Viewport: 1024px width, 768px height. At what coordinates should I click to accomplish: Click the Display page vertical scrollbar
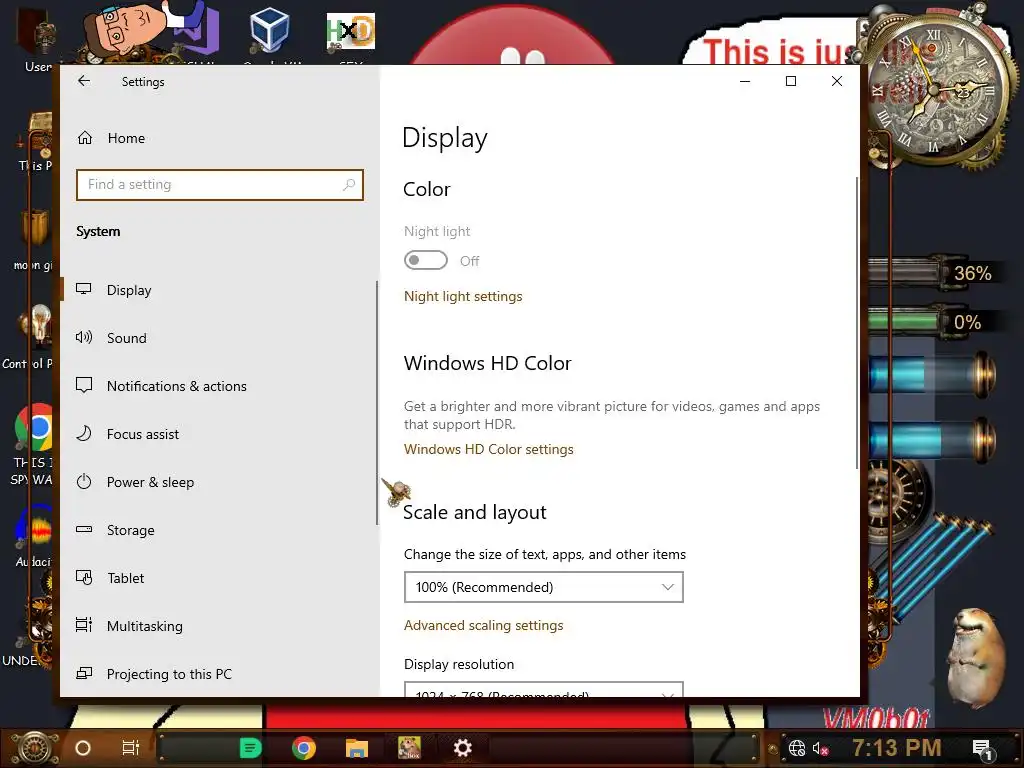click(x=857, y=322)
